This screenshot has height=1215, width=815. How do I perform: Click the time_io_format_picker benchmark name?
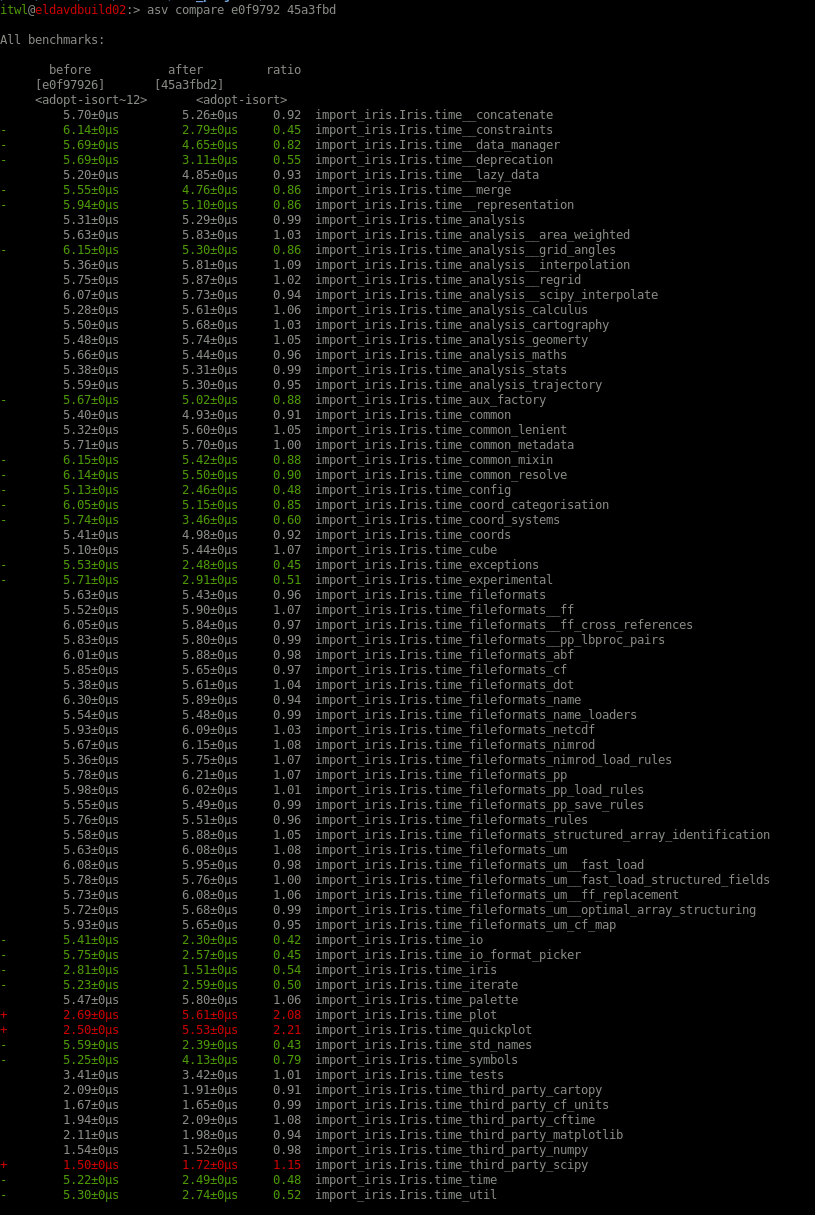(x=448, y=955)
